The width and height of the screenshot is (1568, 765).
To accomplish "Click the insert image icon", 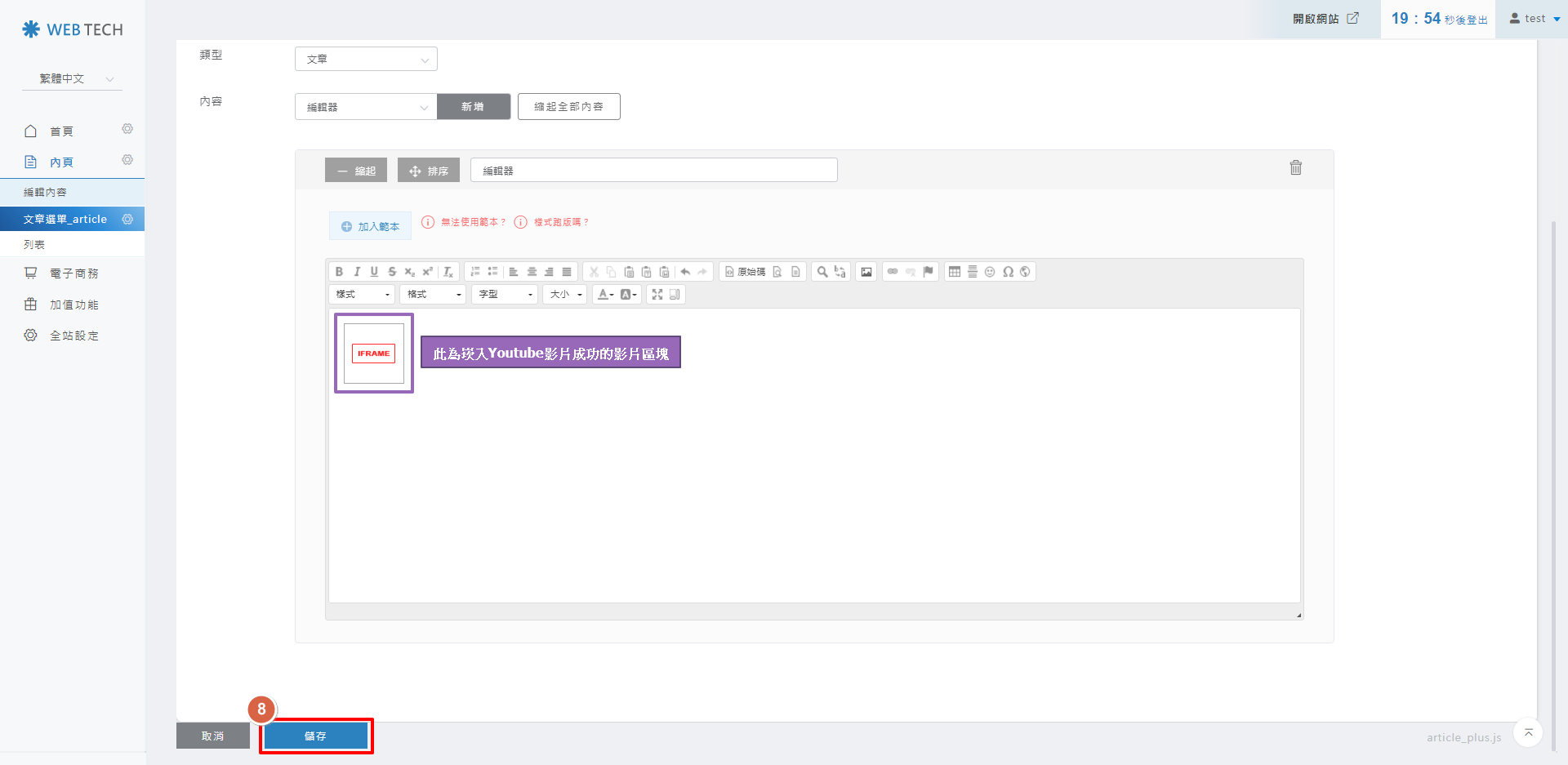I will [x=866, y=272].
